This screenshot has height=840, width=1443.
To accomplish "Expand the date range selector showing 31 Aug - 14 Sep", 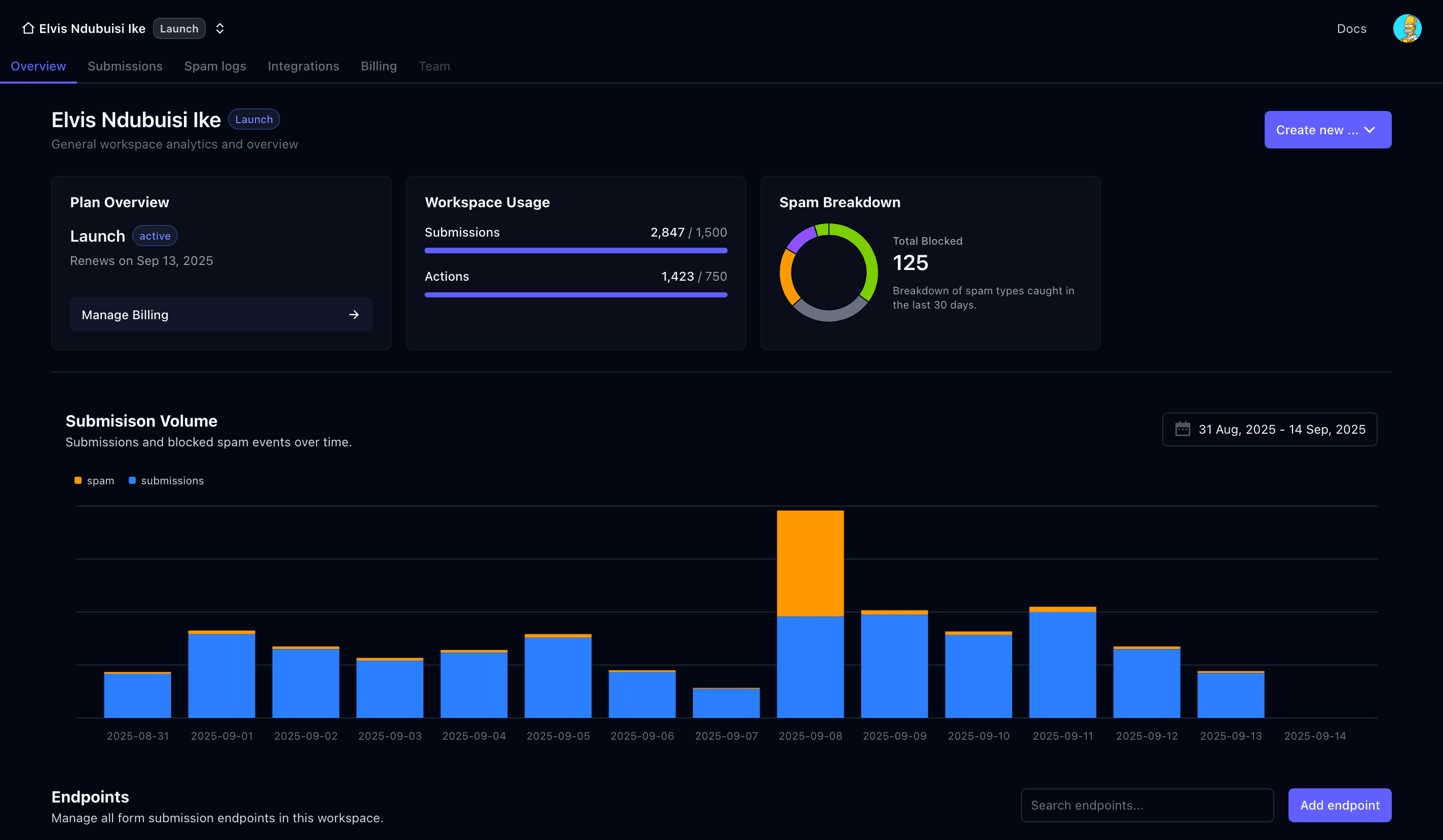I will coord(1270,429).
